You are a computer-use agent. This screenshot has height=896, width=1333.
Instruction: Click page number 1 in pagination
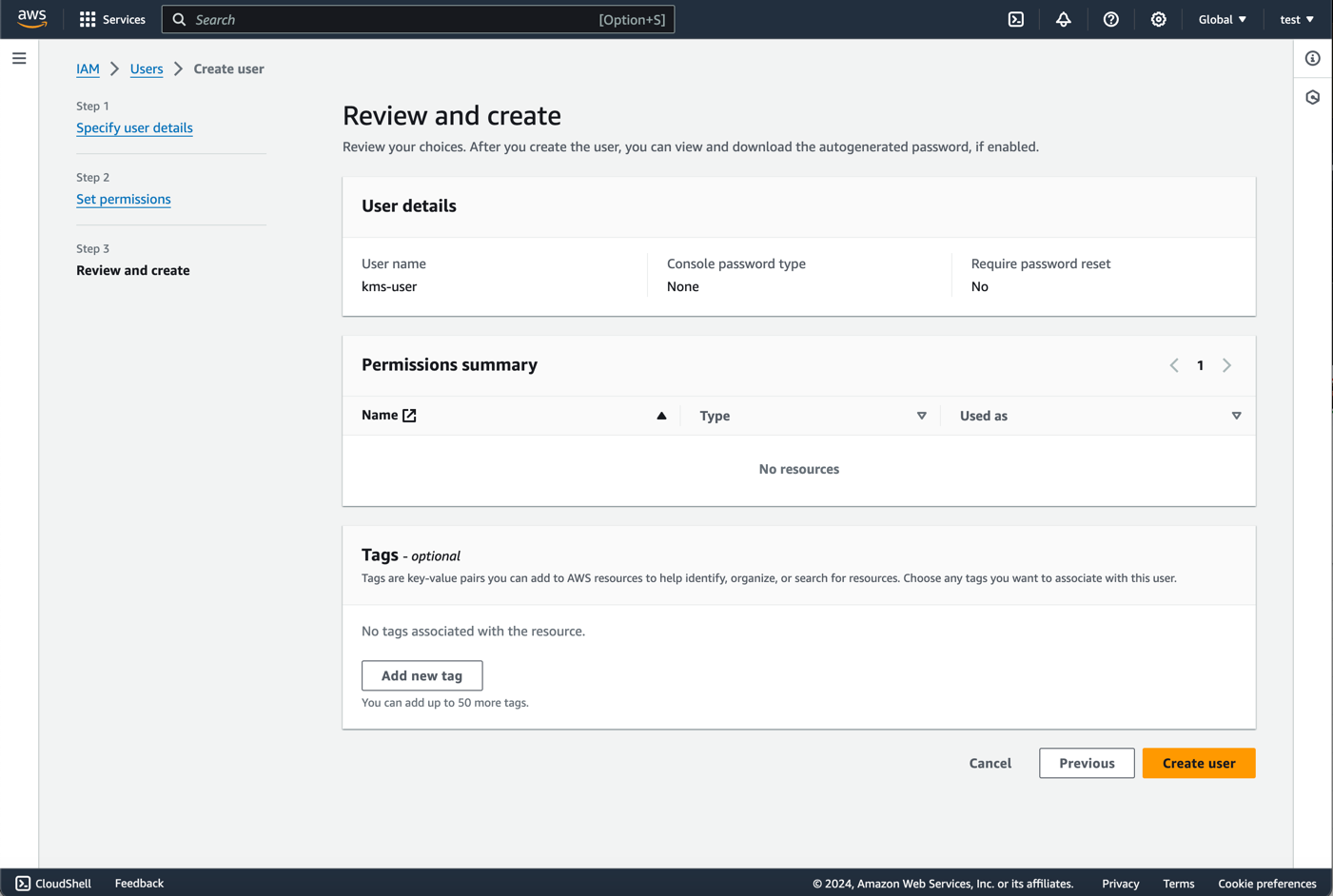pyautogui.click(x=1201, y=365)
